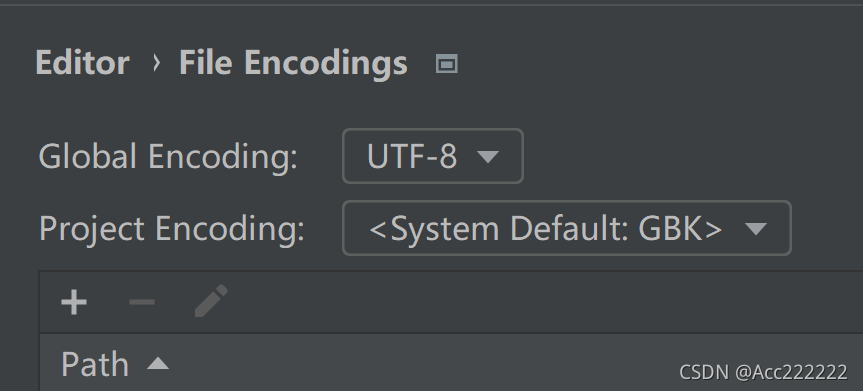863x391 pixels.
Task: Click the breadcrumb chevron after Editor
Action: (x=156, y=63)
